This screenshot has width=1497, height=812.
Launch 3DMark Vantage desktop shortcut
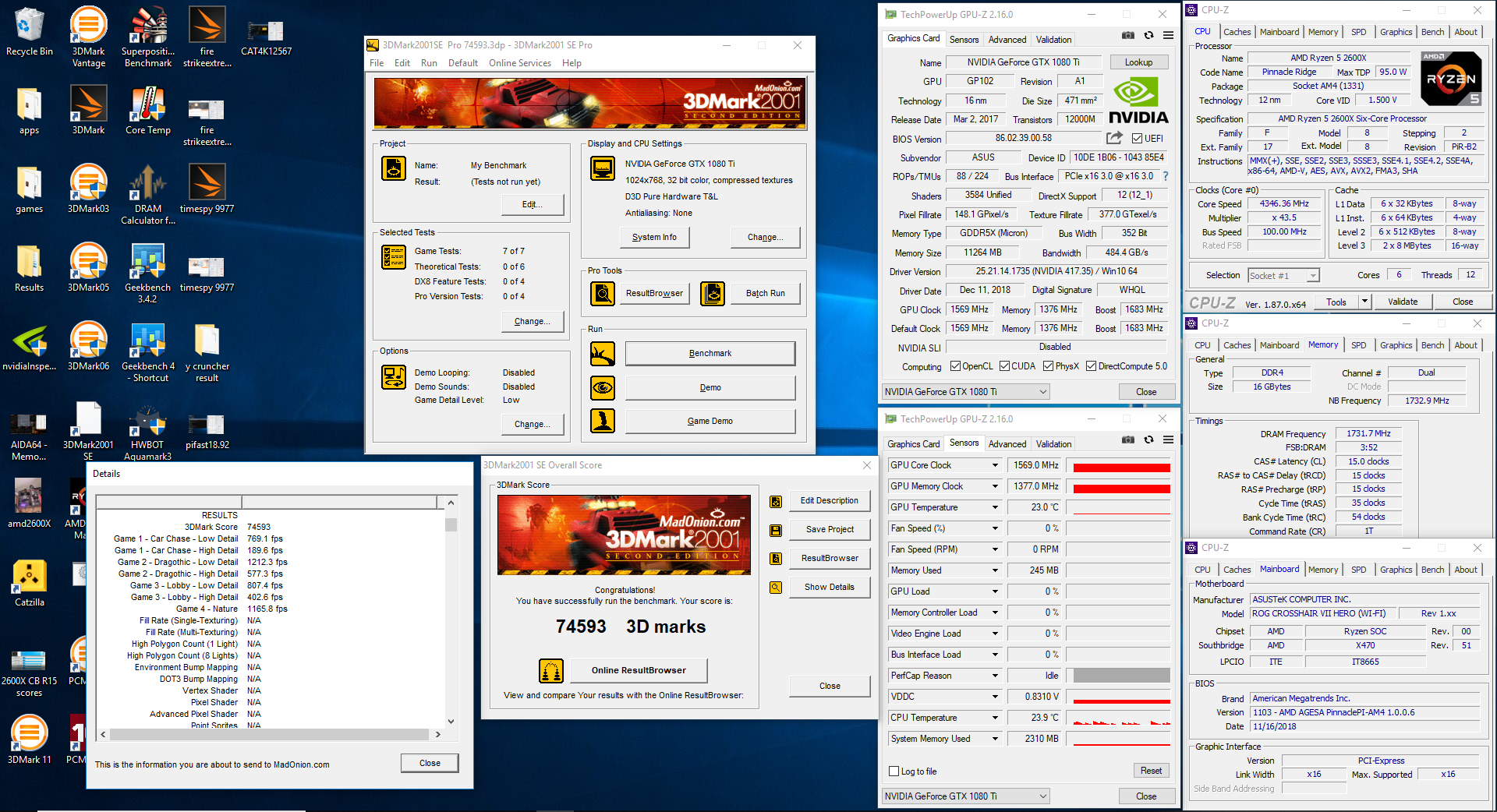tap(89, 37)
